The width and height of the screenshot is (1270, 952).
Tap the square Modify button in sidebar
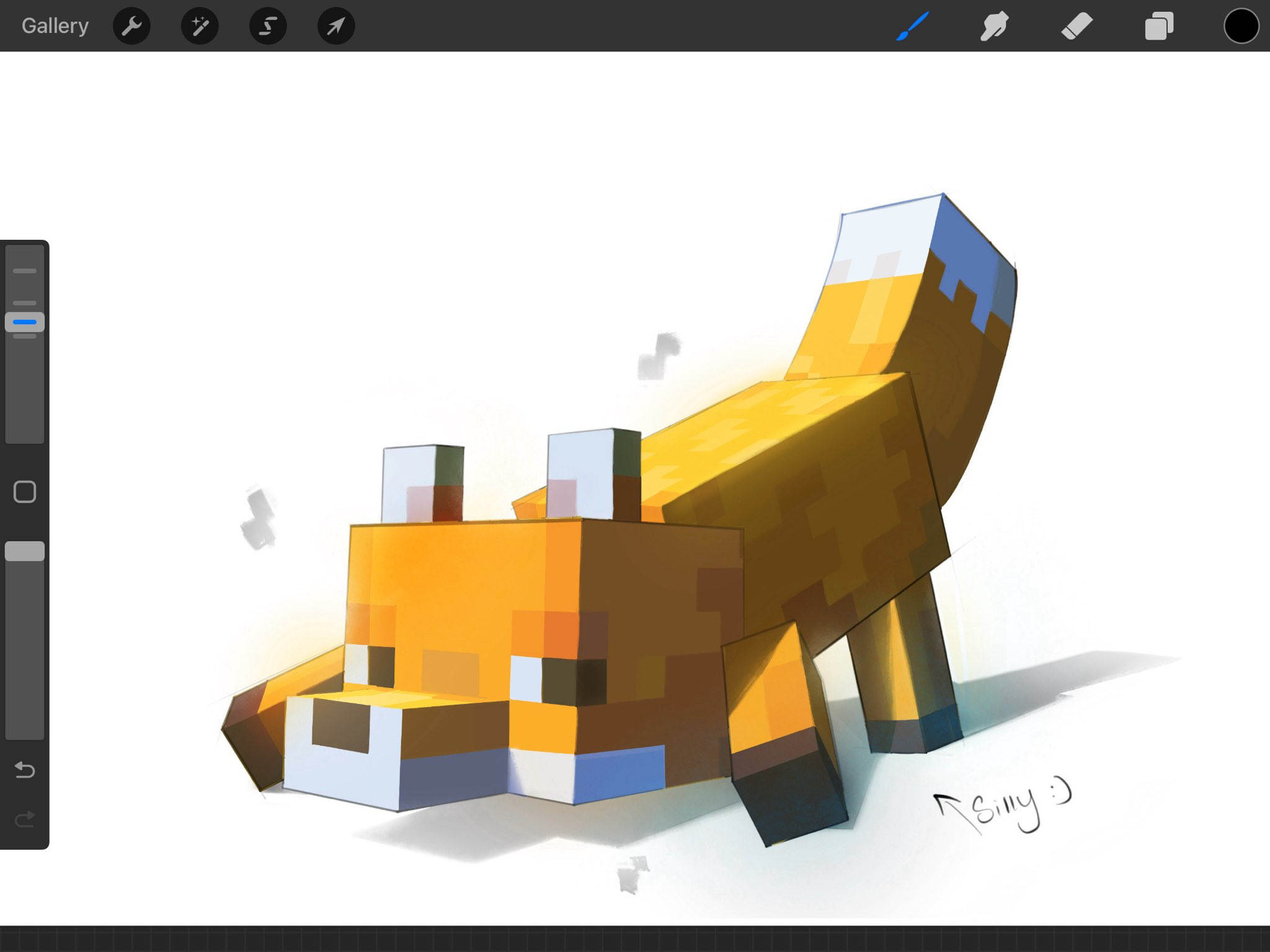[x=25, y=491]
